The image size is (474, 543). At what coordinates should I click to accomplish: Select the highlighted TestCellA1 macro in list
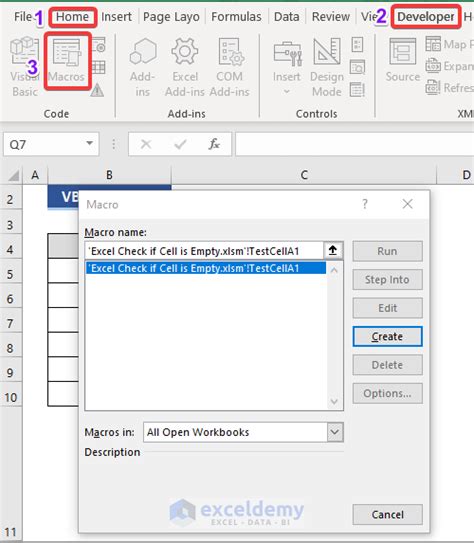206,268
